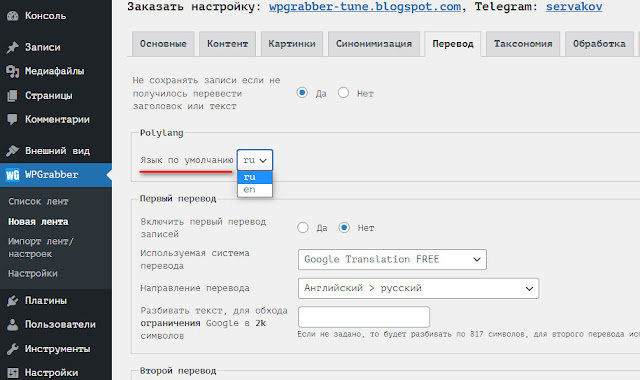The width and height of the screenshot is (640, 380).
Task: Switch to the Картинки tab
Action: click(x=292, y=44)
